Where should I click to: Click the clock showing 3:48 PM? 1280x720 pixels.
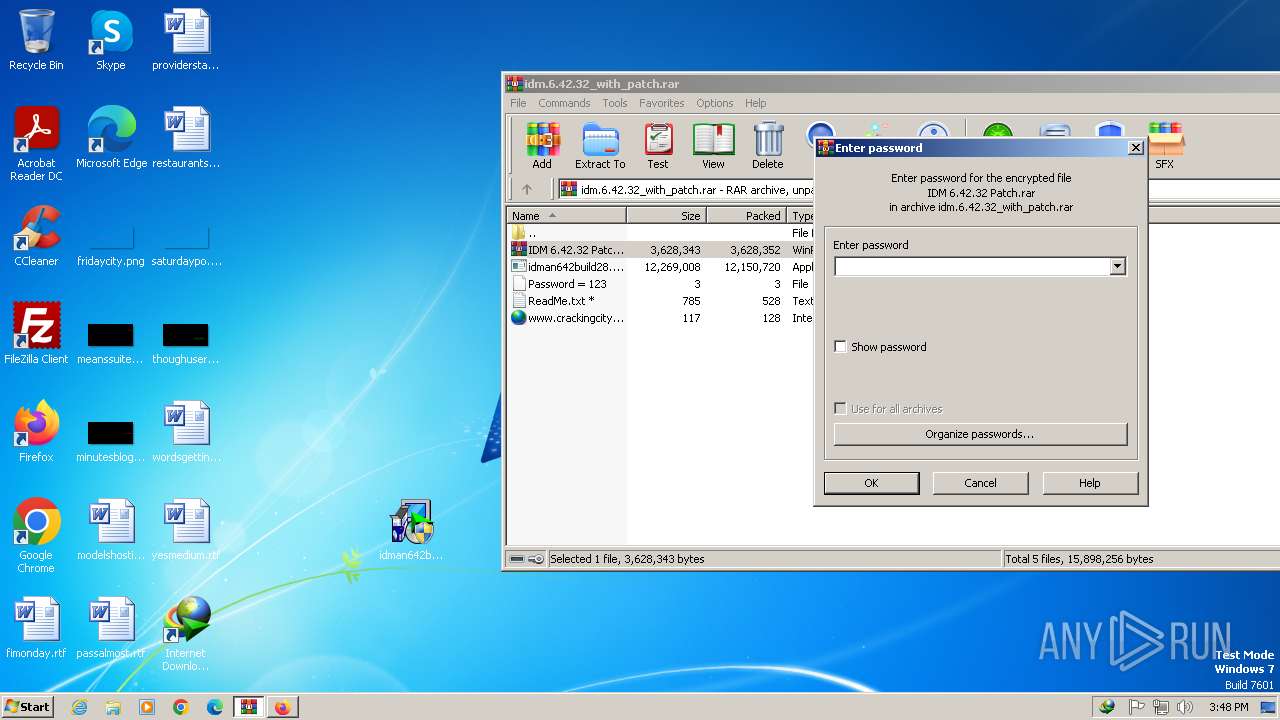click(x=1228, y=707)
